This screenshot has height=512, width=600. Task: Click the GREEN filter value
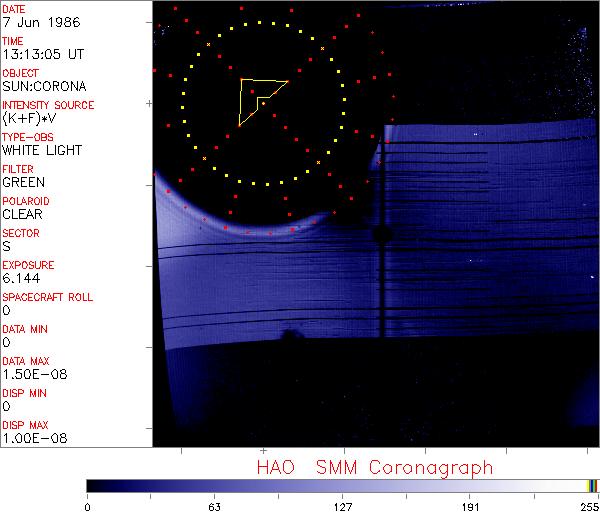click(x=23, y=182)
